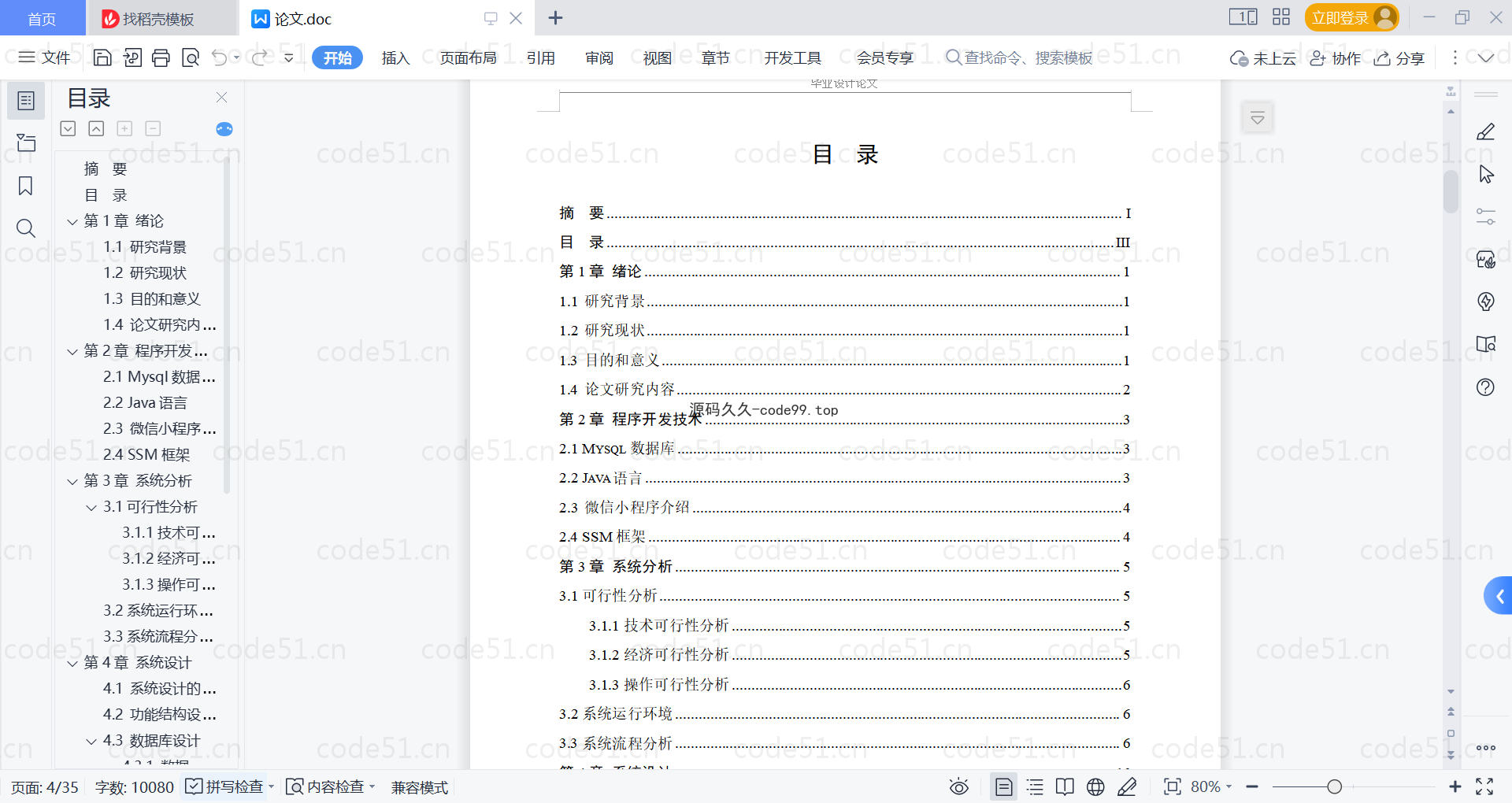Go to the 首页 home tab
Screen dimensions: 1512x803
tap(42, 18)
